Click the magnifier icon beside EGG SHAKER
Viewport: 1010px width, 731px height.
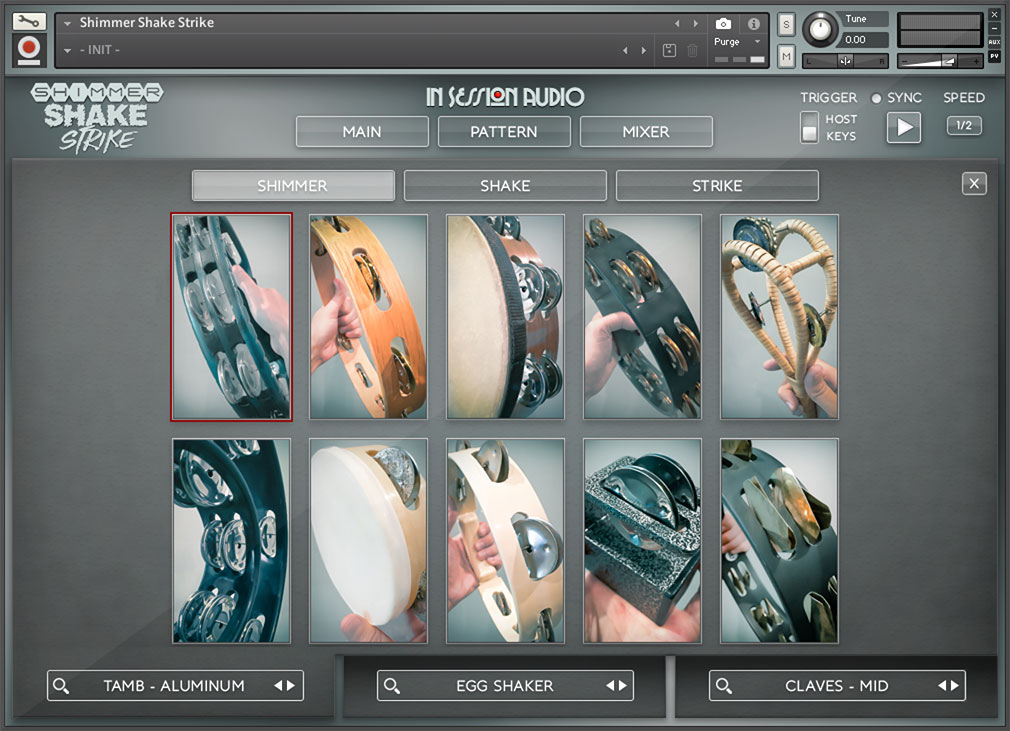click(x=392, y=686)
